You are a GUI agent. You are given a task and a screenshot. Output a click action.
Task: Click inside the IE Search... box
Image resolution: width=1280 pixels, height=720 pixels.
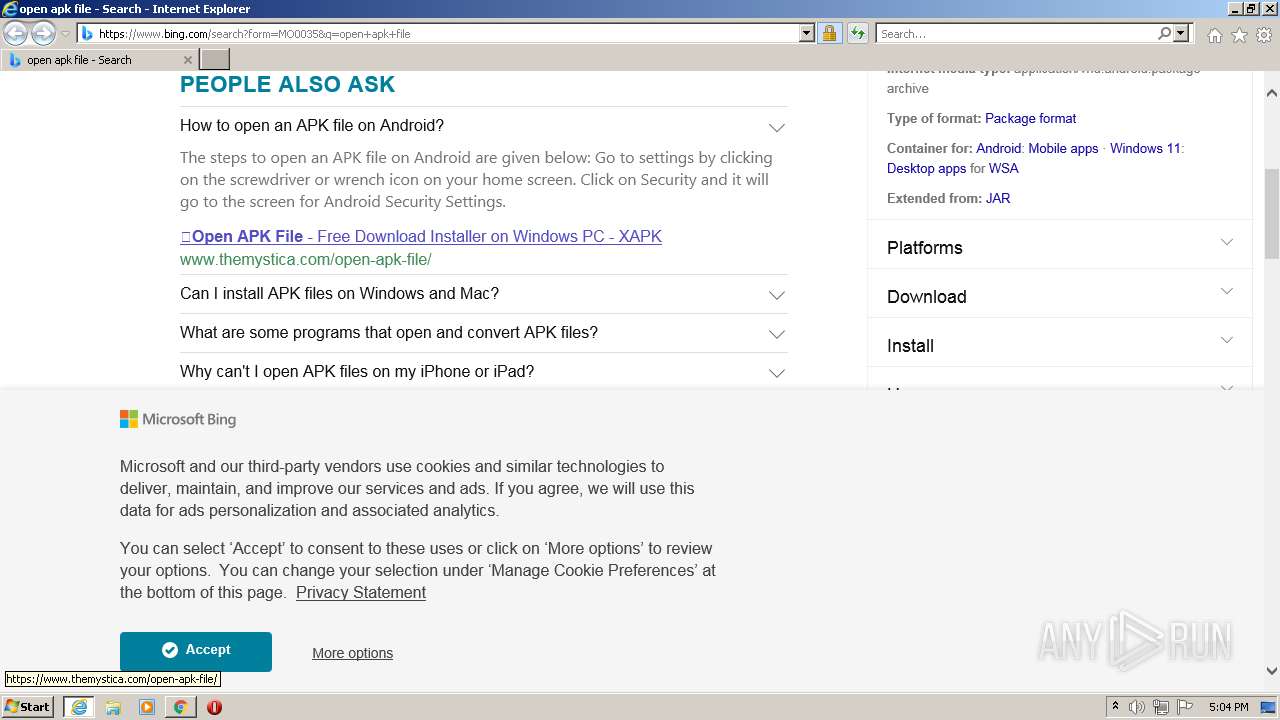[1015, 33]
